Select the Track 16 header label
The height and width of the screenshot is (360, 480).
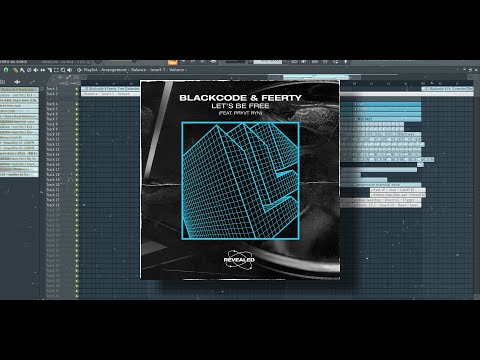(x=53, y=164)
